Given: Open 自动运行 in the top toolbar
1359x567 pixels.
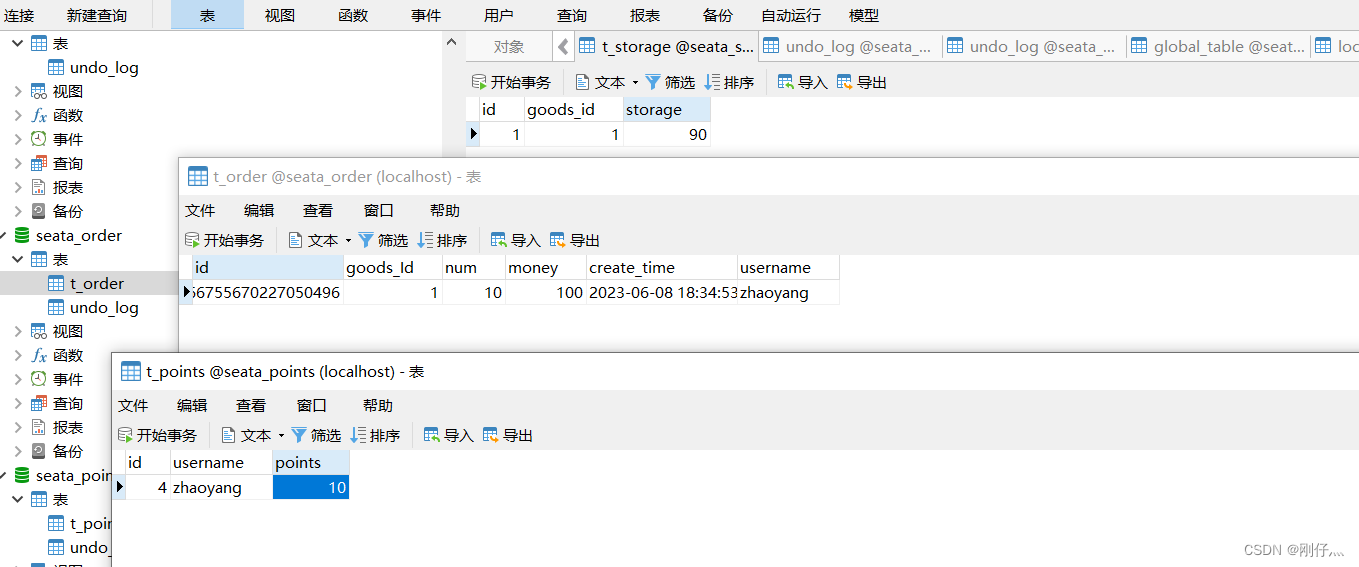Looking at the screenshot, I should [x=791, y=15].
